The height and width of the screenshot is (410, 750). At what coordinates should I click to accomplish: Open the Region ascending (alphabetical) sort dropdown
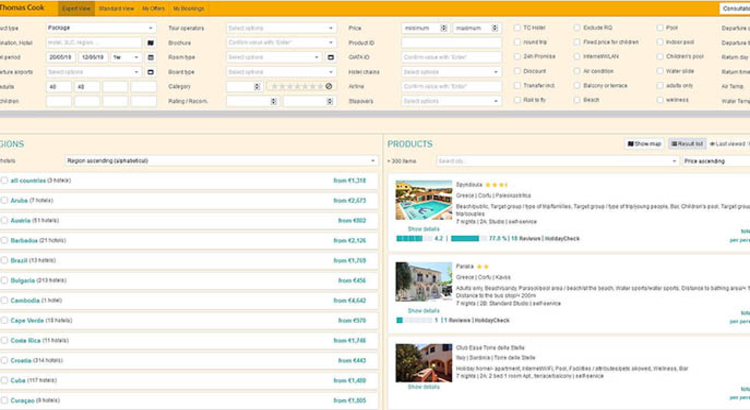221,161
